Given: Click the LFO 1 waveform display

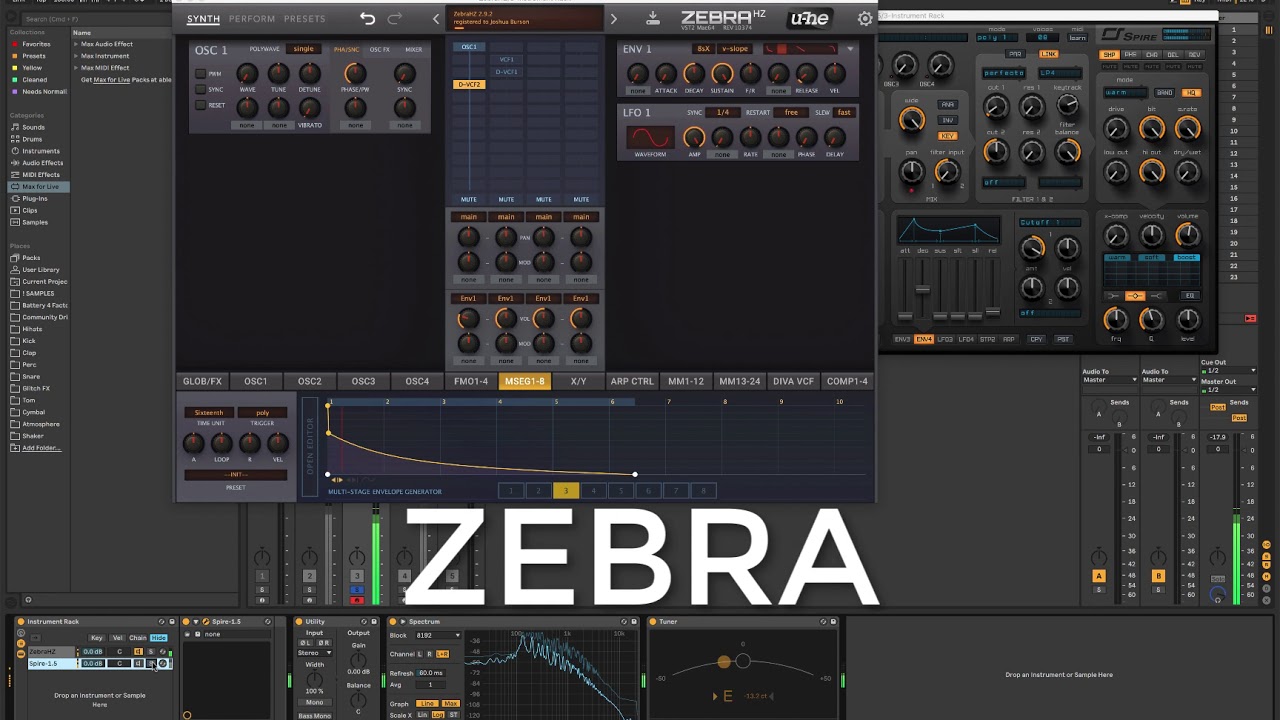Looking at the screenshot, I should tap(650, 138).
